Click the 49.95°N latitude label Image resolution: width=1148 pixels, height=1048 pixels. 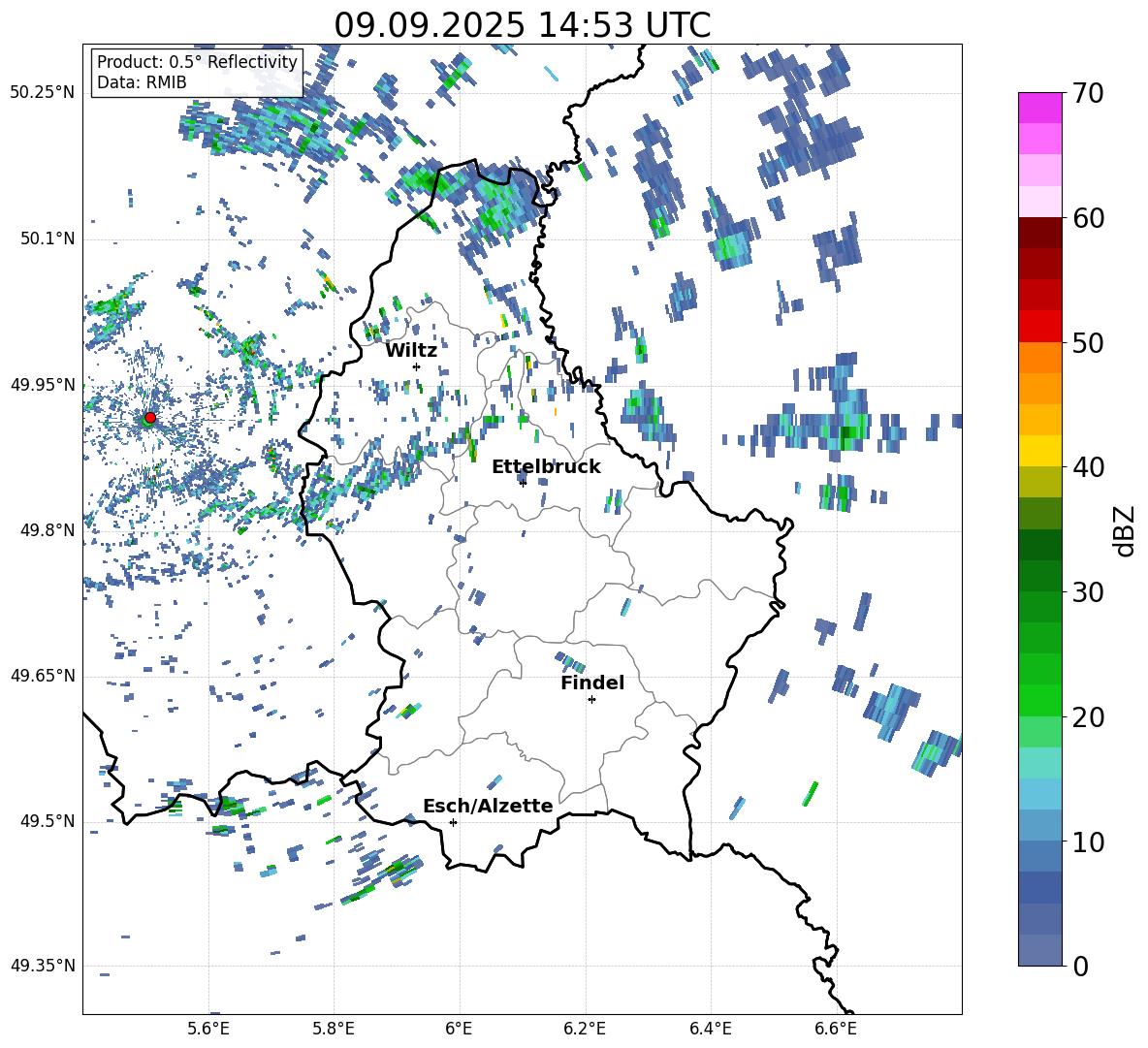coord(43,385)
